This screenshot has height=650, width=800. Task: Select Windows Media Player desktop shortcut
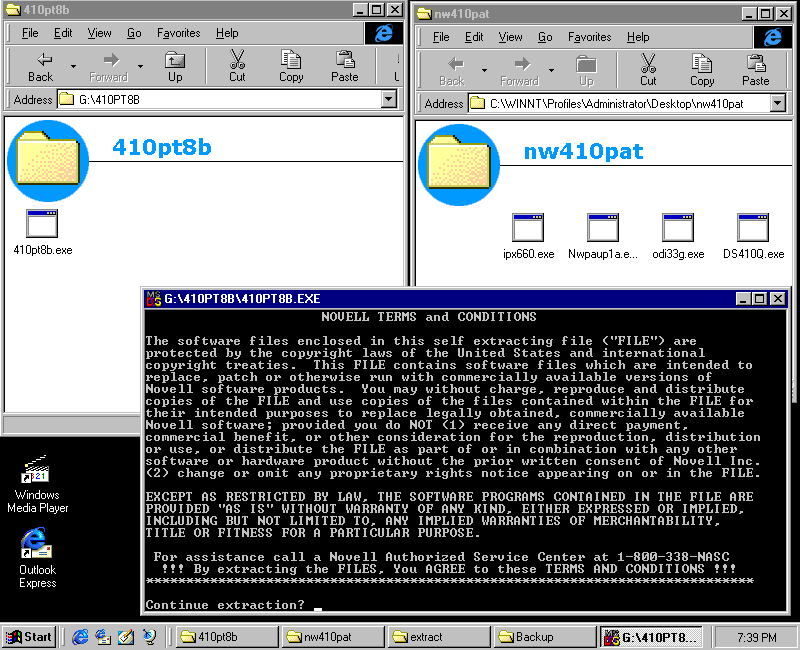click(37, 484)
